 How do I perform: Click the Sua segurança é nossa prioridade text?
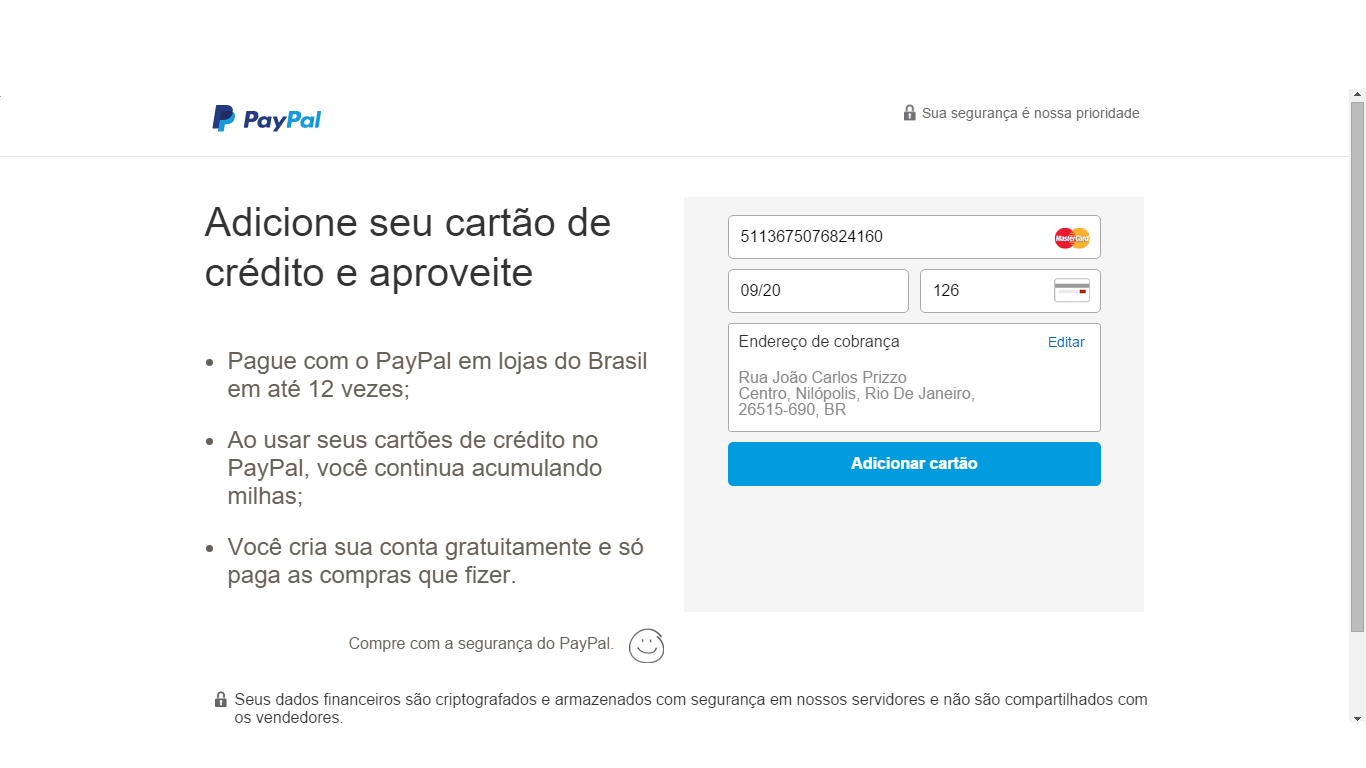1031,113
